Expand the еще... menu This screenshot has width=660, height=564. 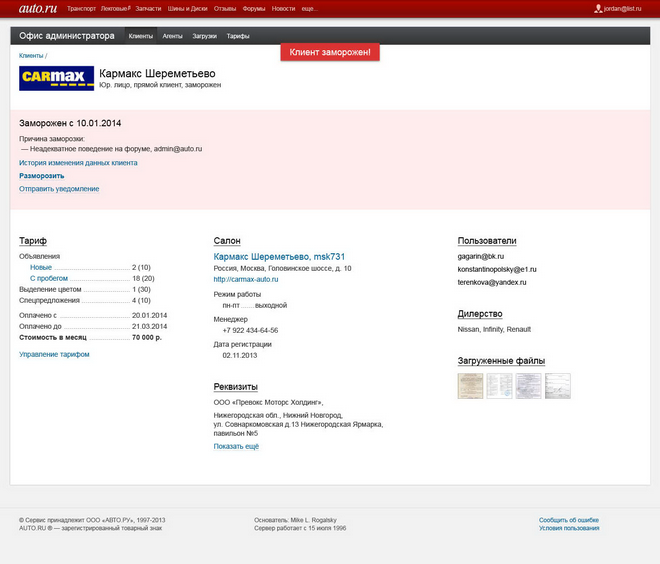(309, 9)
